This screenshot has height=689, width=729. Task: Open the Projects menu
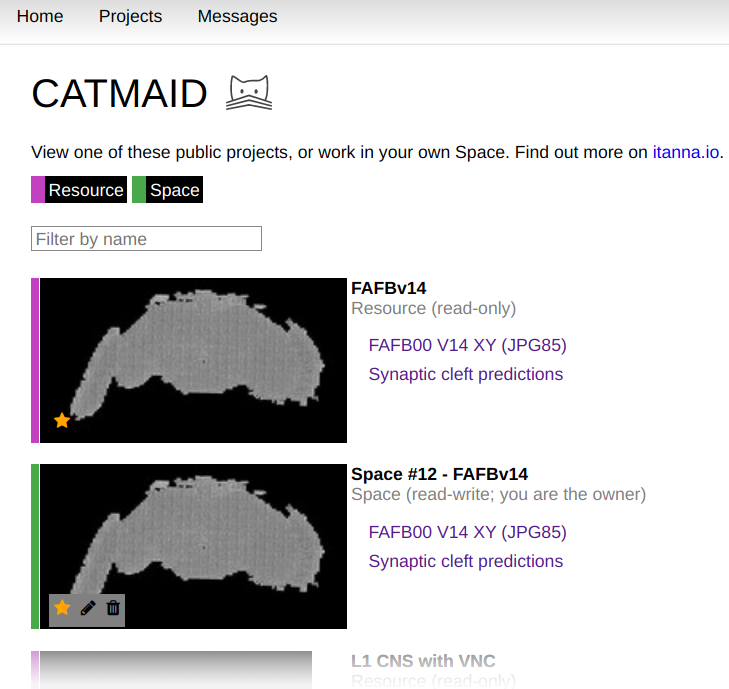tap(130, 17)
